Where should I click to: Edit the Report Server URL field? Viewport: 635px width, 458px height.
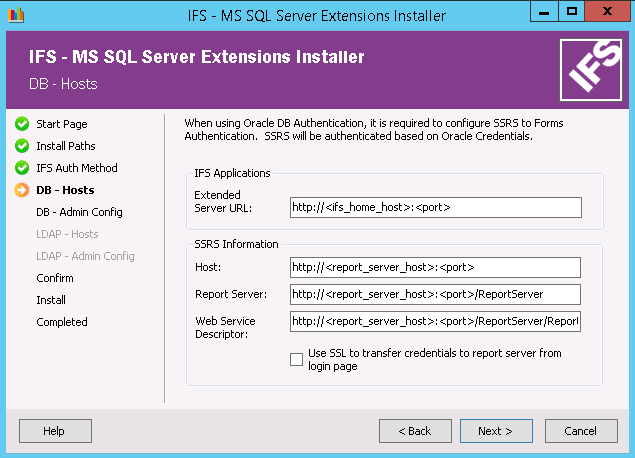point(435,294)
